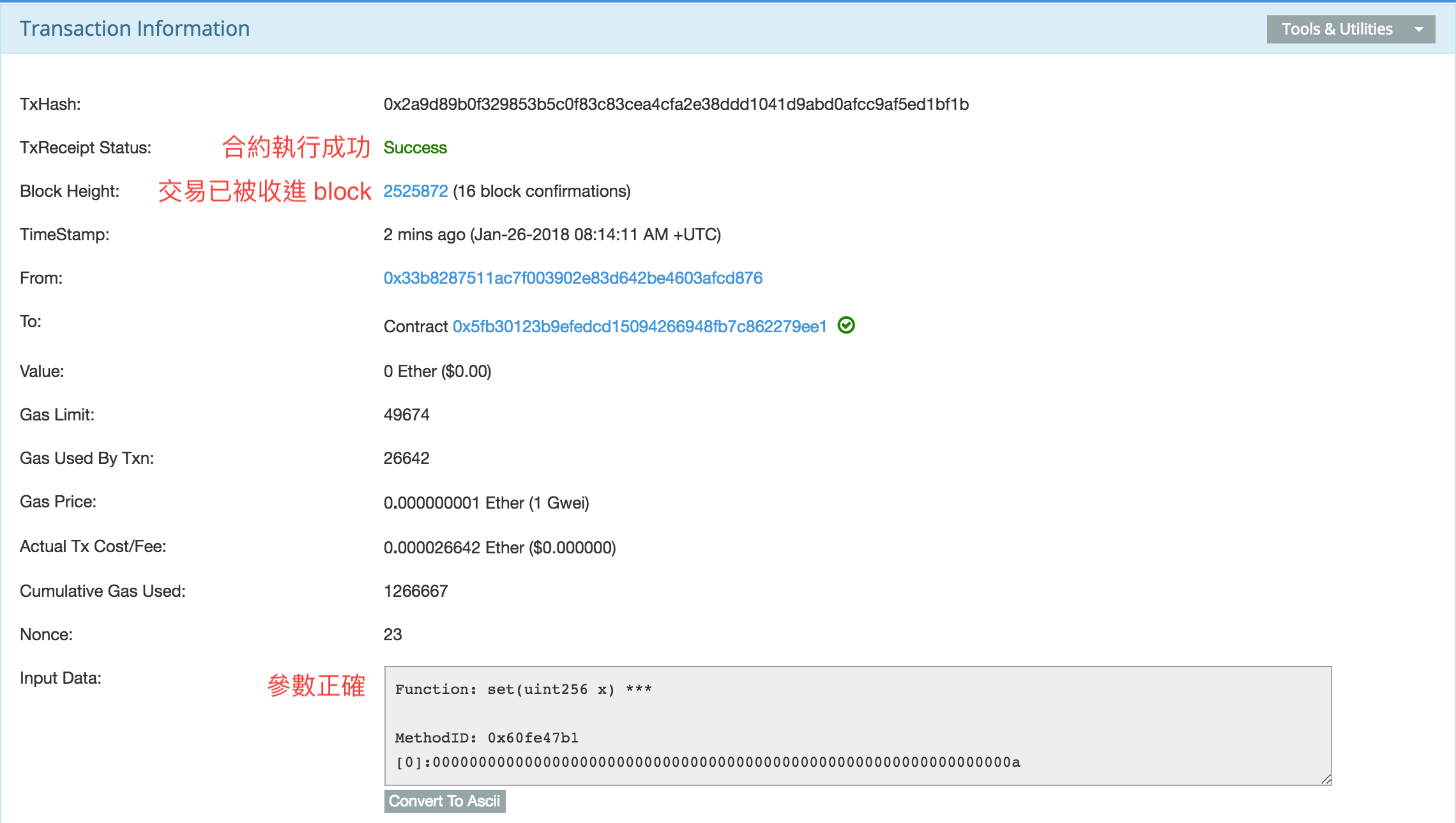Click the Gas Used By Txn value 26642
The width and height of the screenshot is (1456, 823).
pyautogui.click(x=406, y=458)
